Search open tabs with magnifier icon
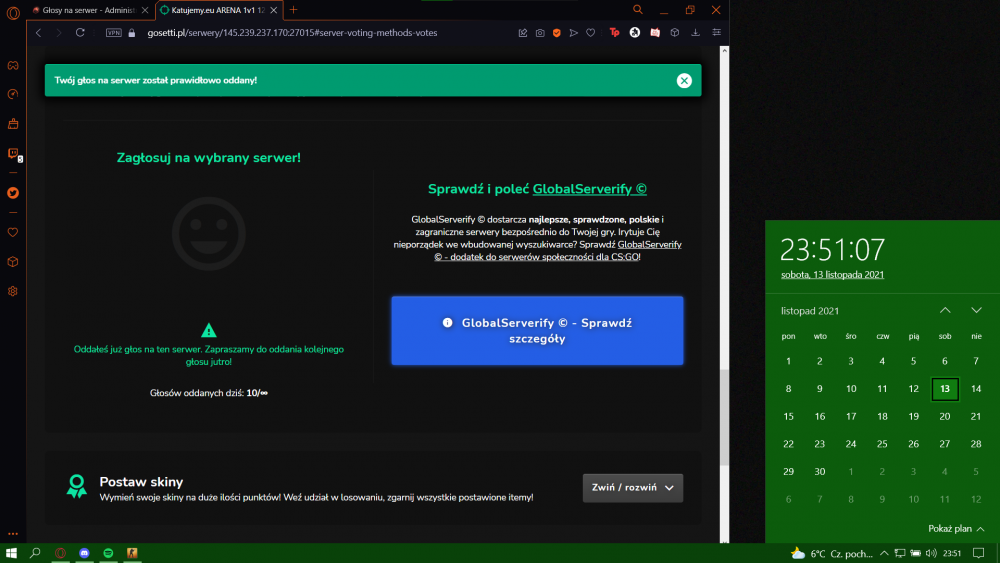 coord(638,10)
